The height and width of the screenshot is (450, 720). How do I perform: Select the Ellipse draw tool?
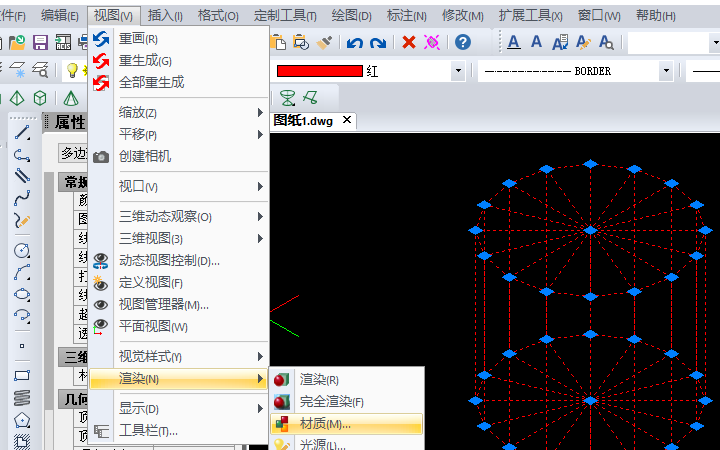(x=22, y=294)
